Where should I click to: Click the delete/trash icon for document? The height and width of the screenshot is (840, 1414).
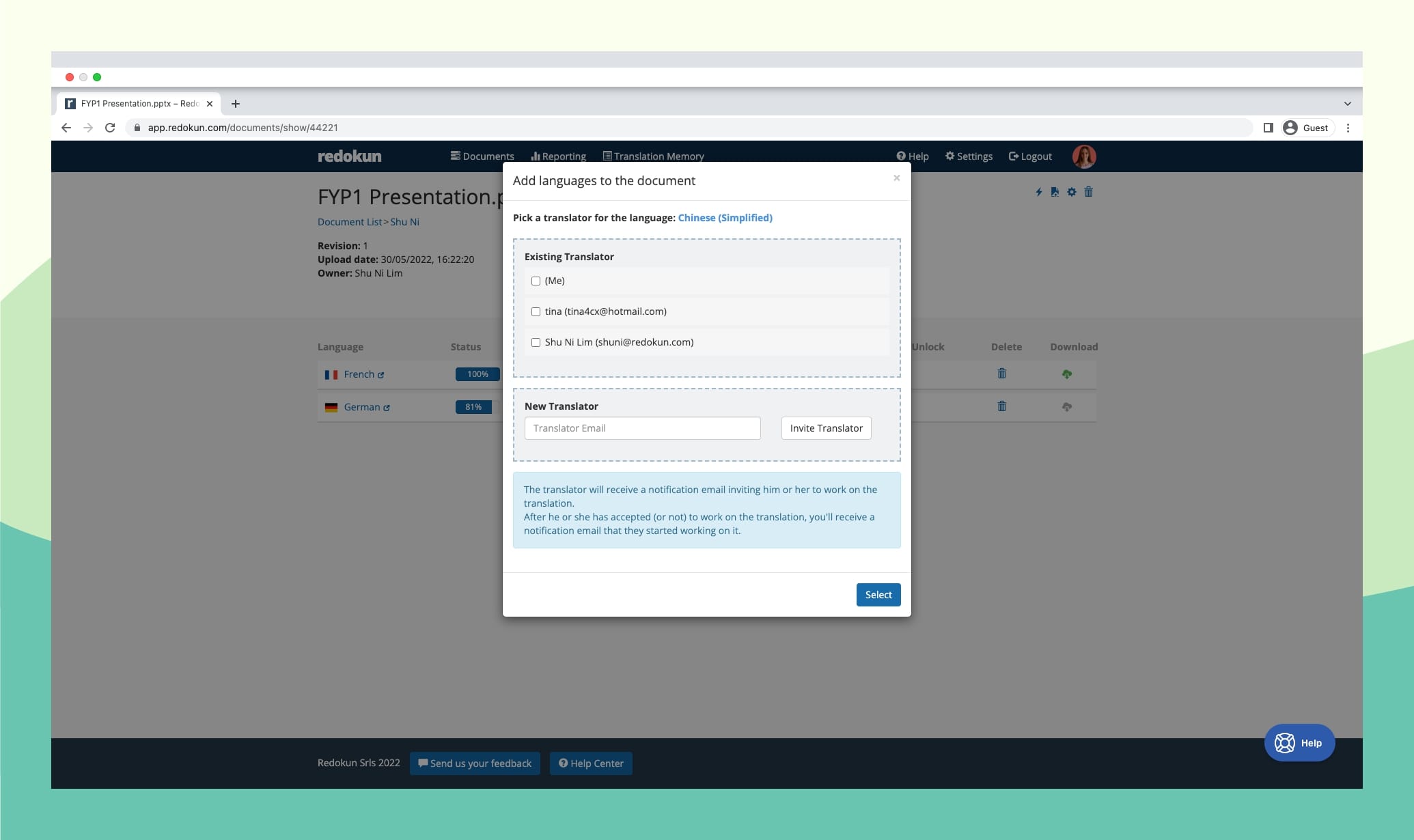[x=1089, y=191]
